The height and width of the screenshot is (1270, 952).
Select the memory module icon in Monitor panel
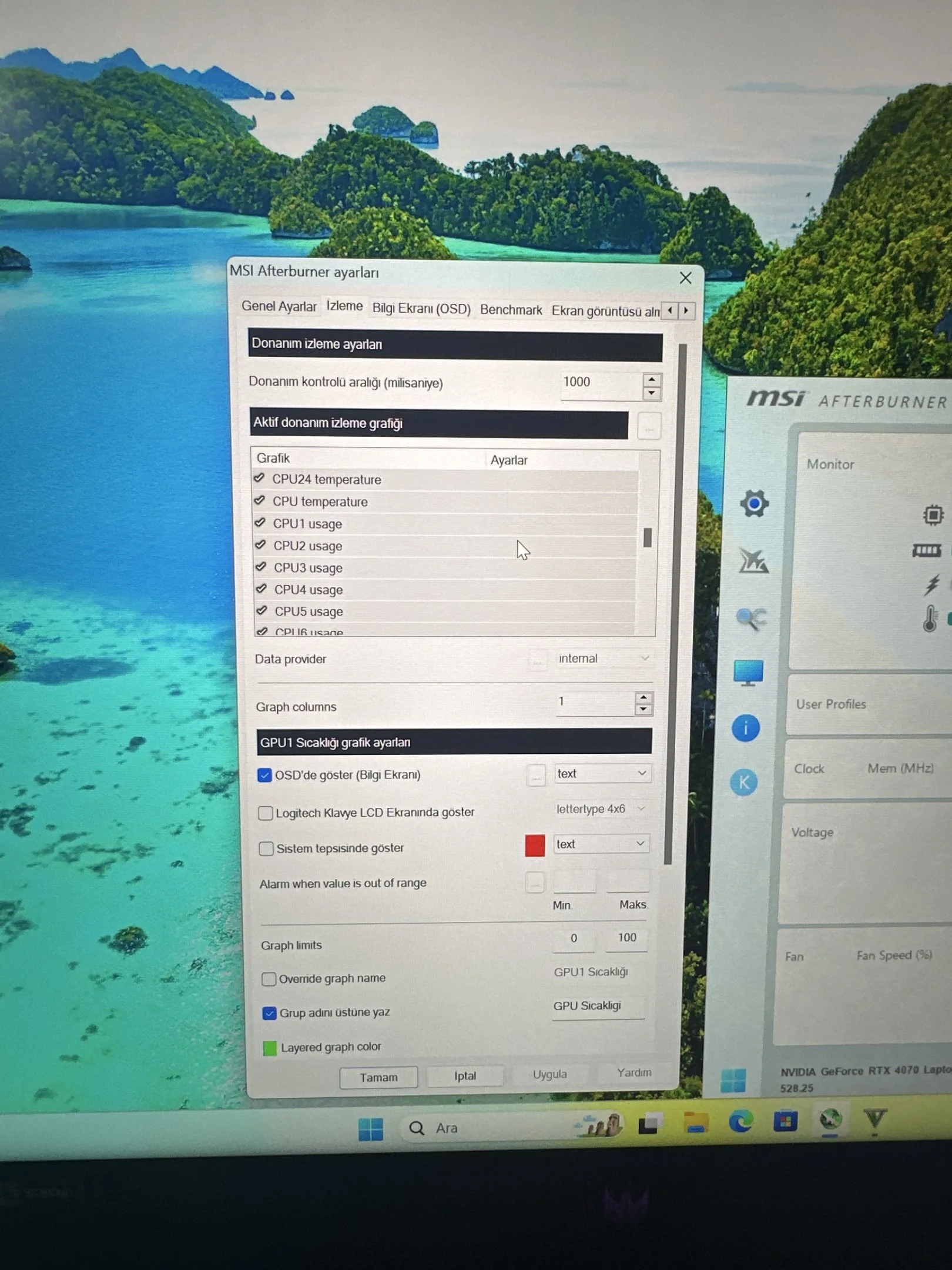[x=927, y=550]
